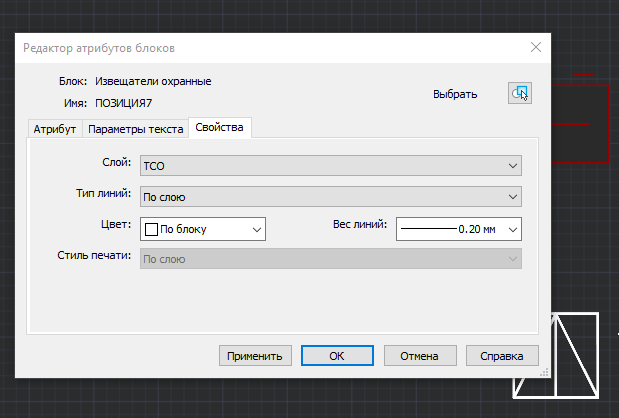This screenshot has width=619, height=418.
Task: Open the Слой dropdown showing ТСО
Action: (x=330, y=166)
